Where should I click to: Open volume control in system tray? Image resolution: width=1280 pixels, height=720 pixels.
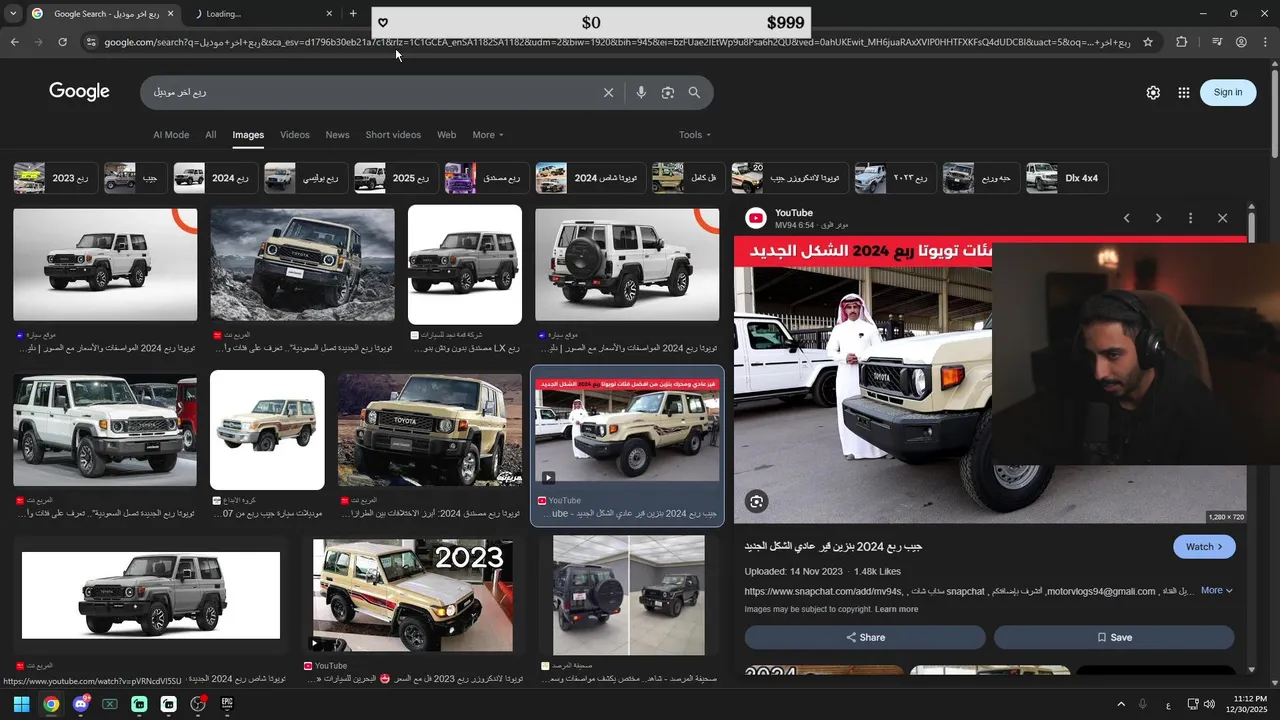[x=1209, y=705]
